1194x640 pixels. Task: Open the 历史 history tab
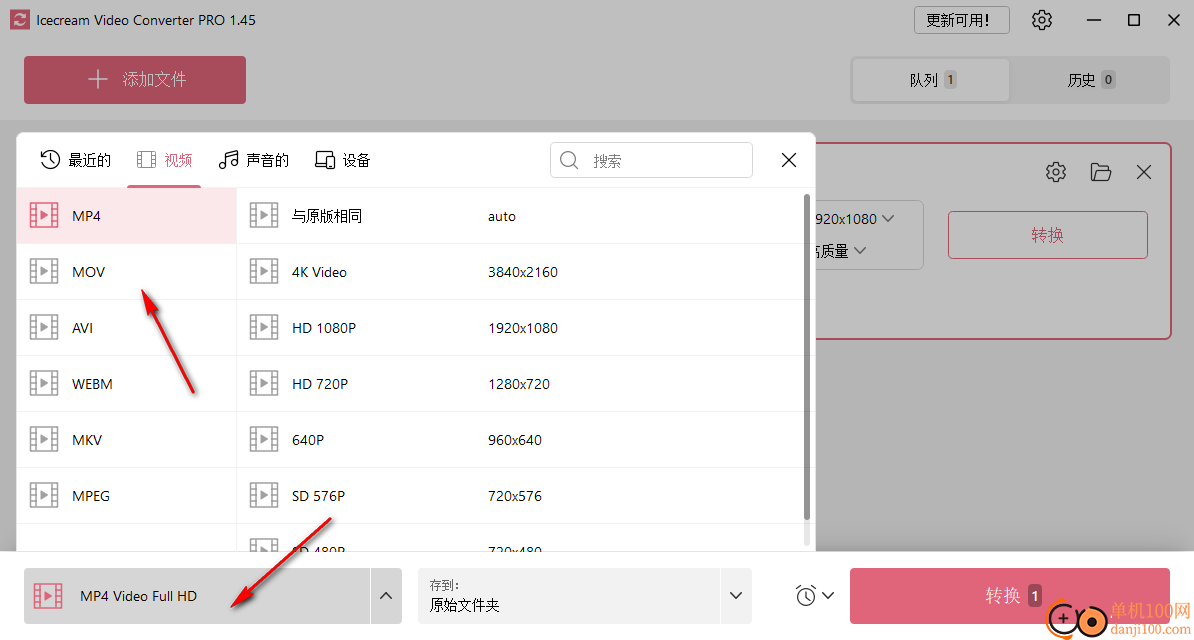coord(1090,80)
